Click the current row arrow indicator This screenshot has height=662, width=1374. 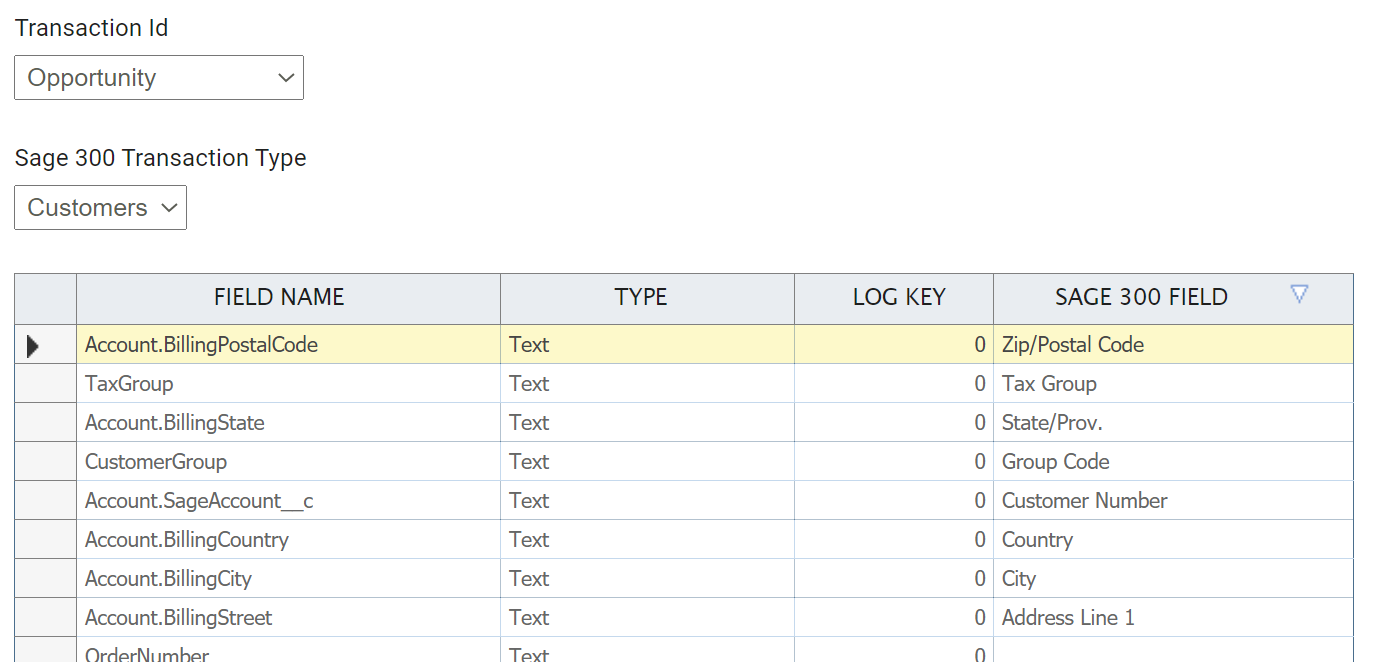(34, 346)
